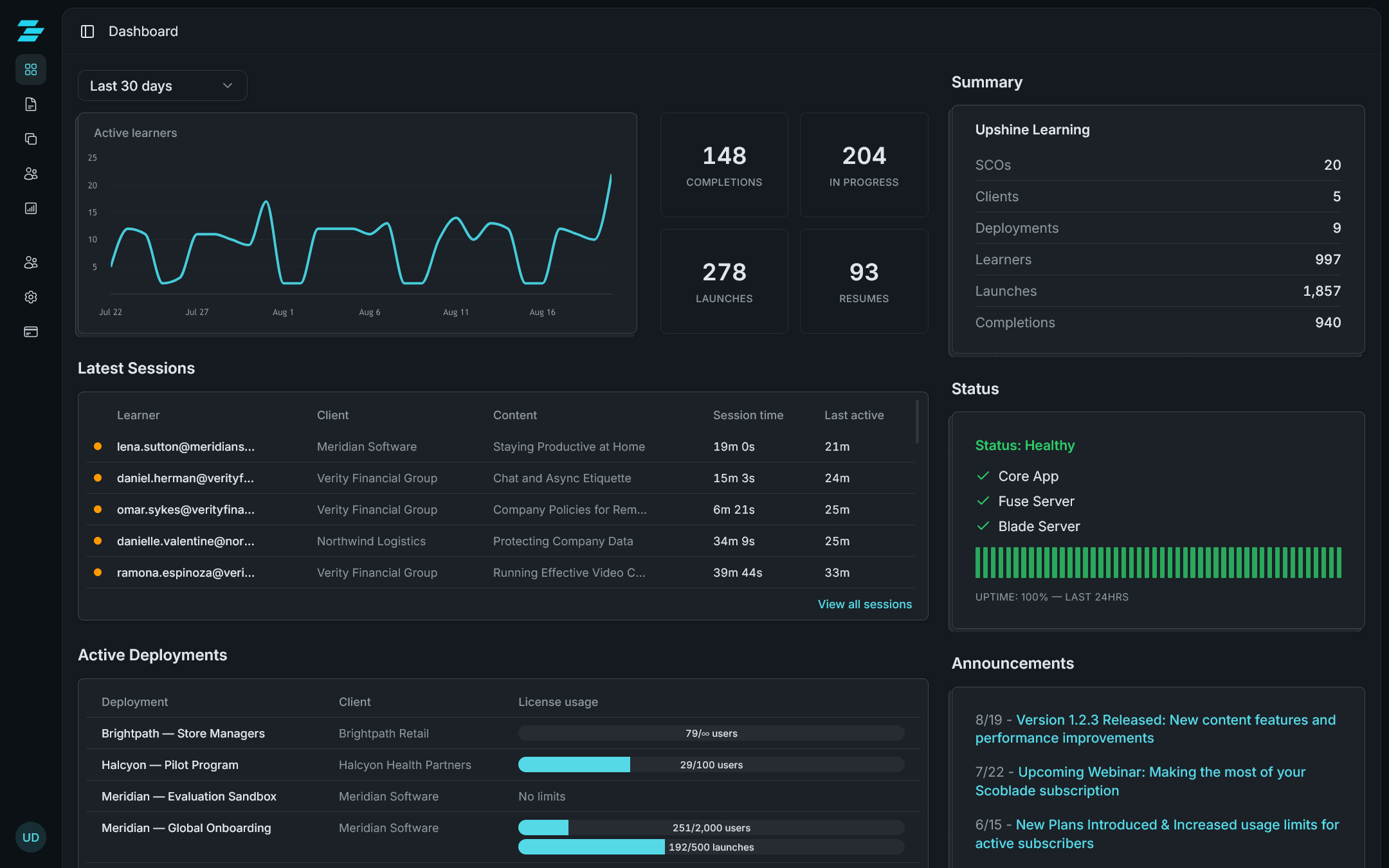
Task: Click the 148 Completions stat card
Action: pos(724,165)
